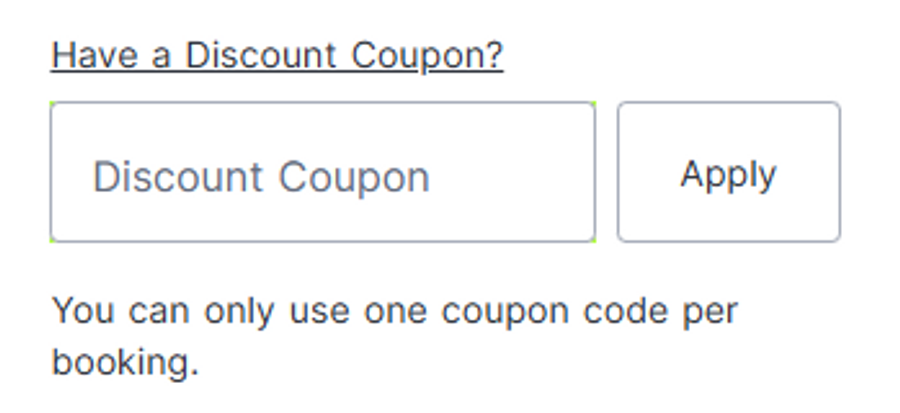Click Apply to redeem the coupon
900x413 pixels.
[x=728, y=172]
